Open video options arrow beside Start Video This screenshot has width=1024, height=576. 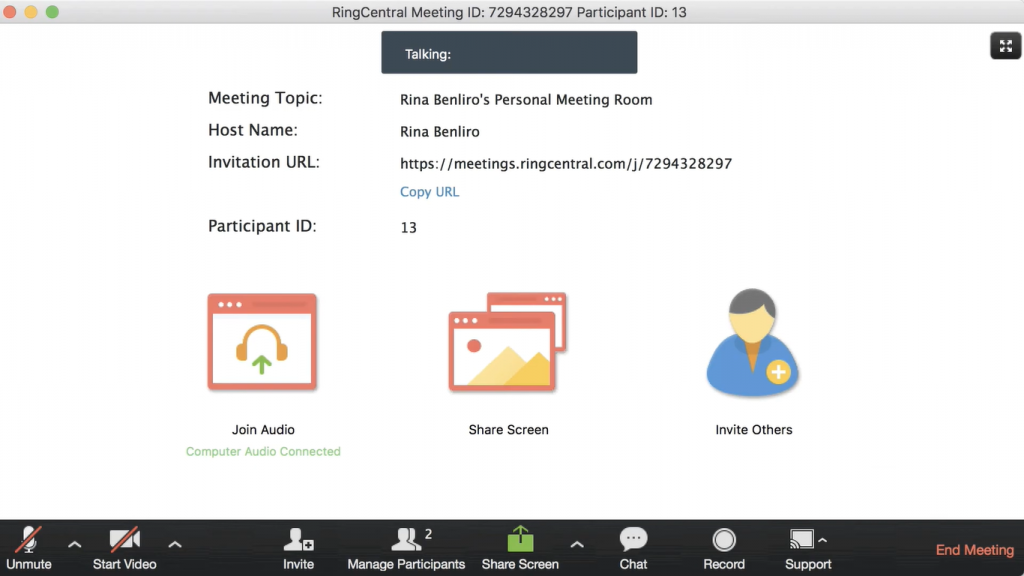point(174,544)
